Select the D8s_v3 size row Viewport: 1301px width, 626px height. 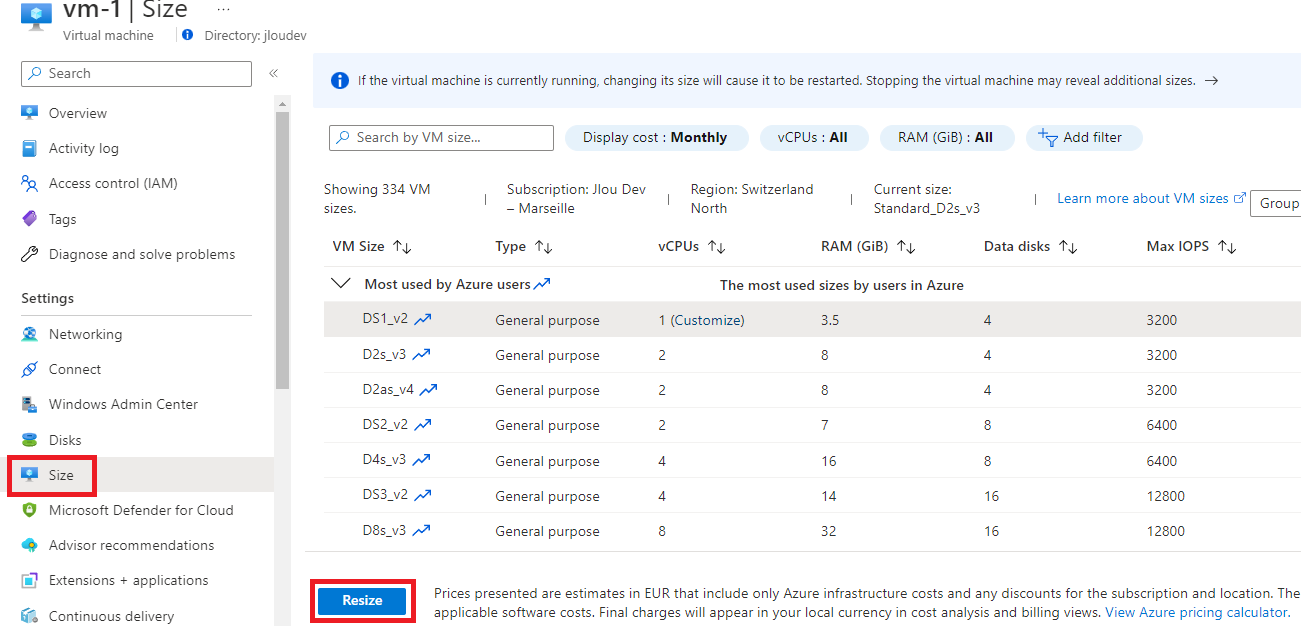pyautogui.click(x=812, y=530)
